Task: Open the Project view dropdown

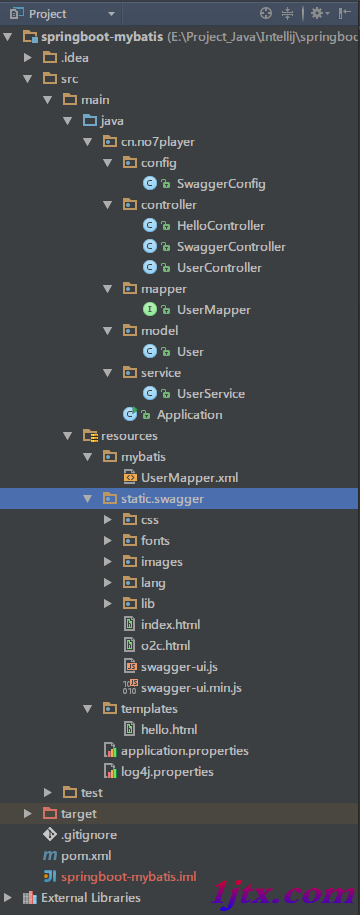Action: 62,13
